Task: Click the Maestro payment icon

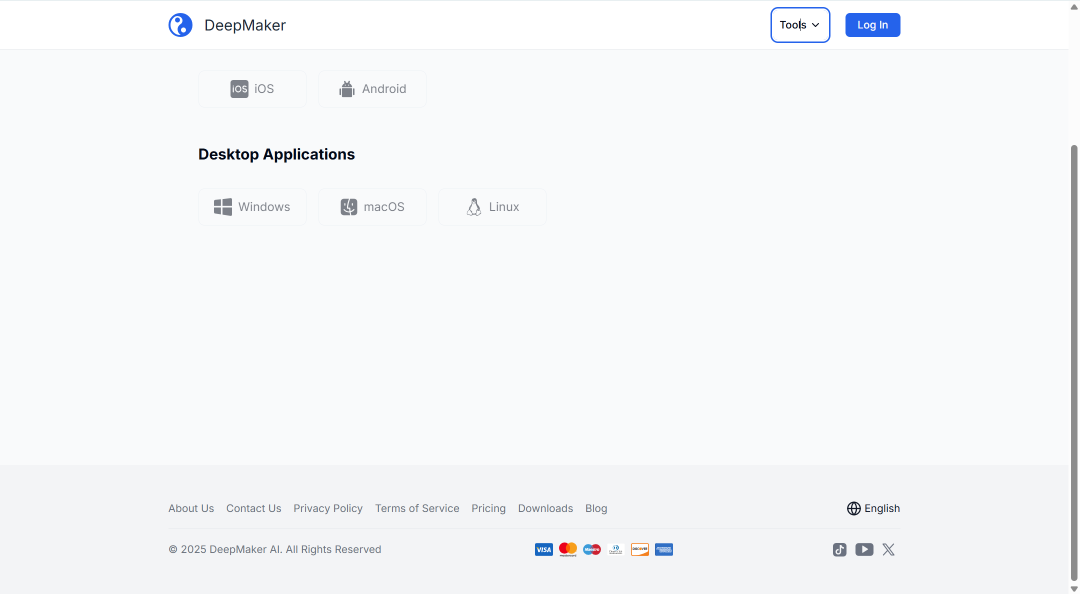Action: pos(592,549)
